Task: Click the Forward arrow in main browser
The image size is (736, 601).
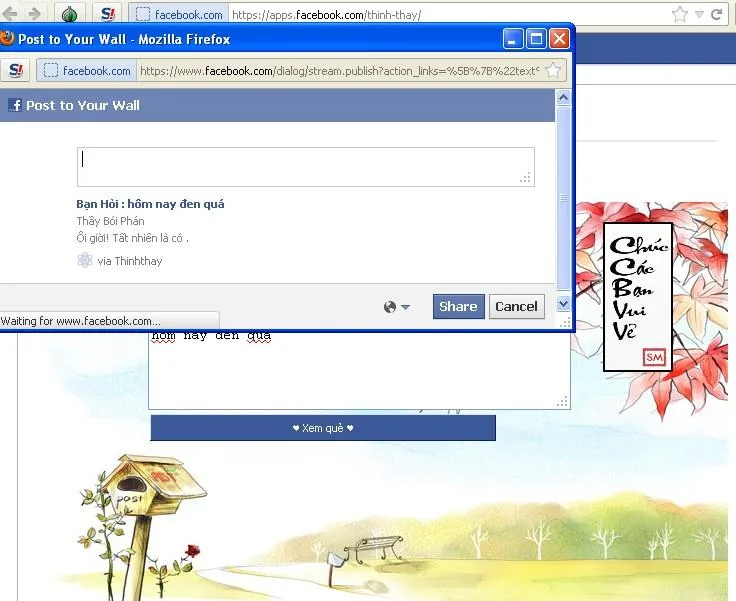Action: tap(34, 14)
